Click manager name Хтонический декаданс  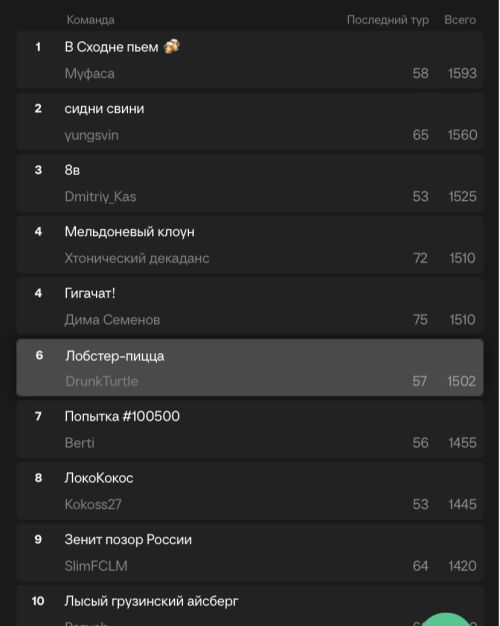tap(137, 258)
